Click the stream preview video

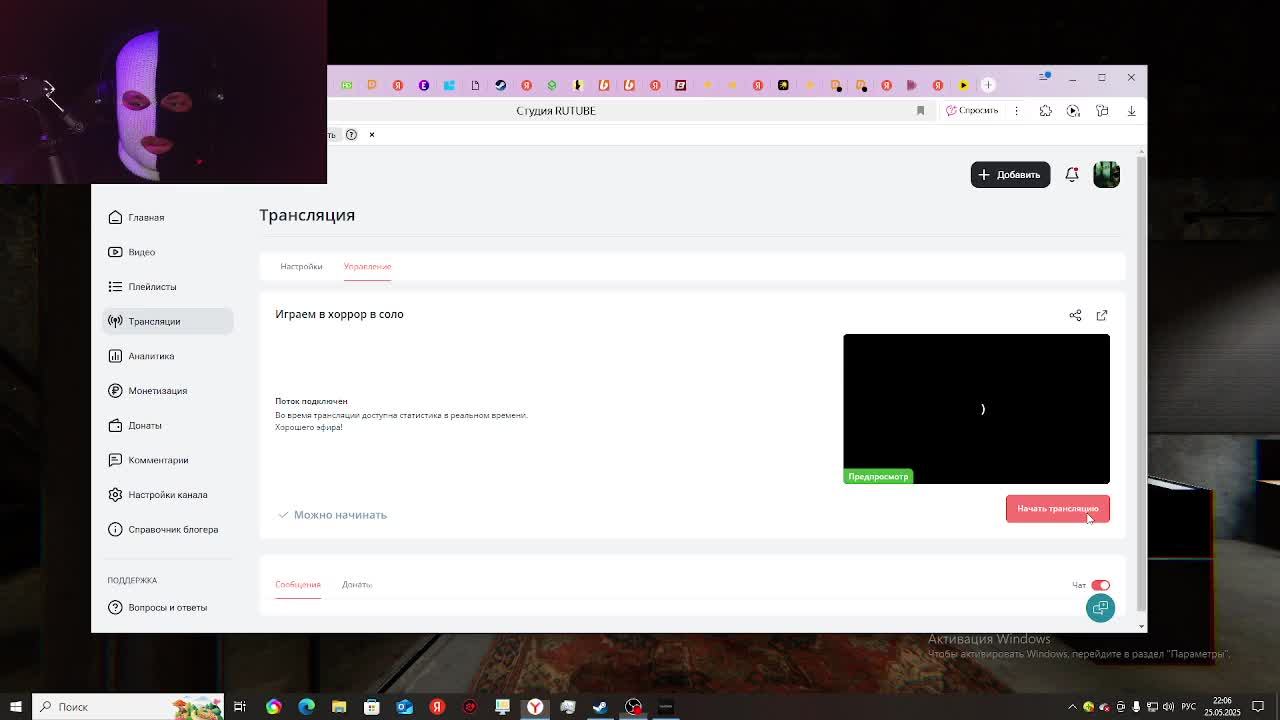point(976,409)
